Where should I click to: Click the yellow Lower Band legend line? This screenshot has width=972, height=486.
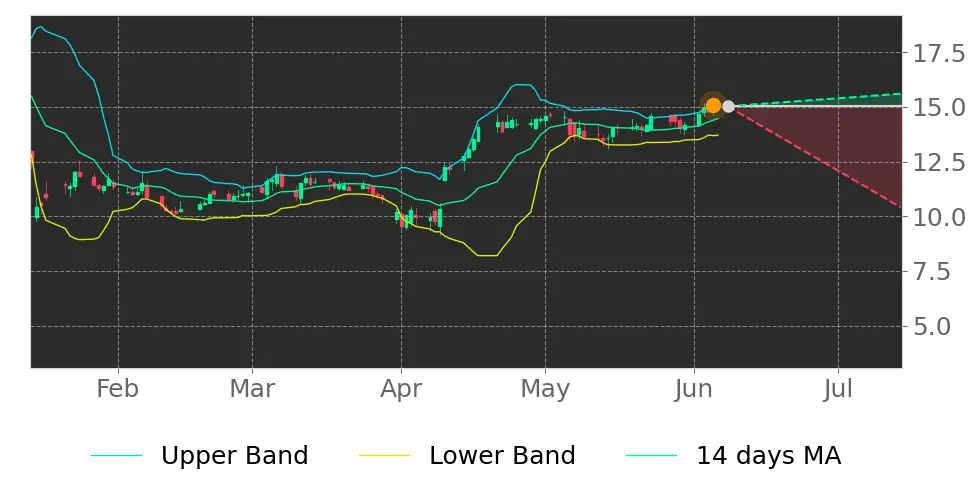pos(384,456)
